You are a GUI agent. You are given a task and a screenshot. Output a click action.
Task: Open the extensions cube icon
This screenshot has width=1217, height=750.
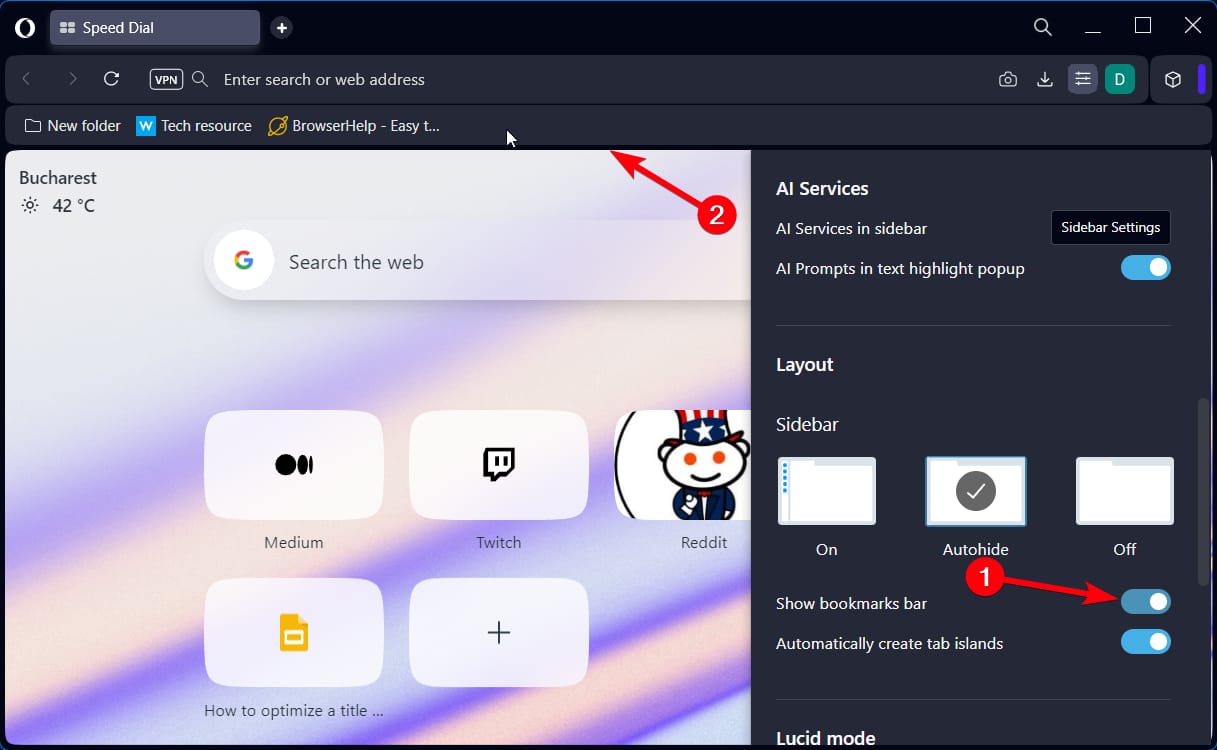(x=1174, y=79)
